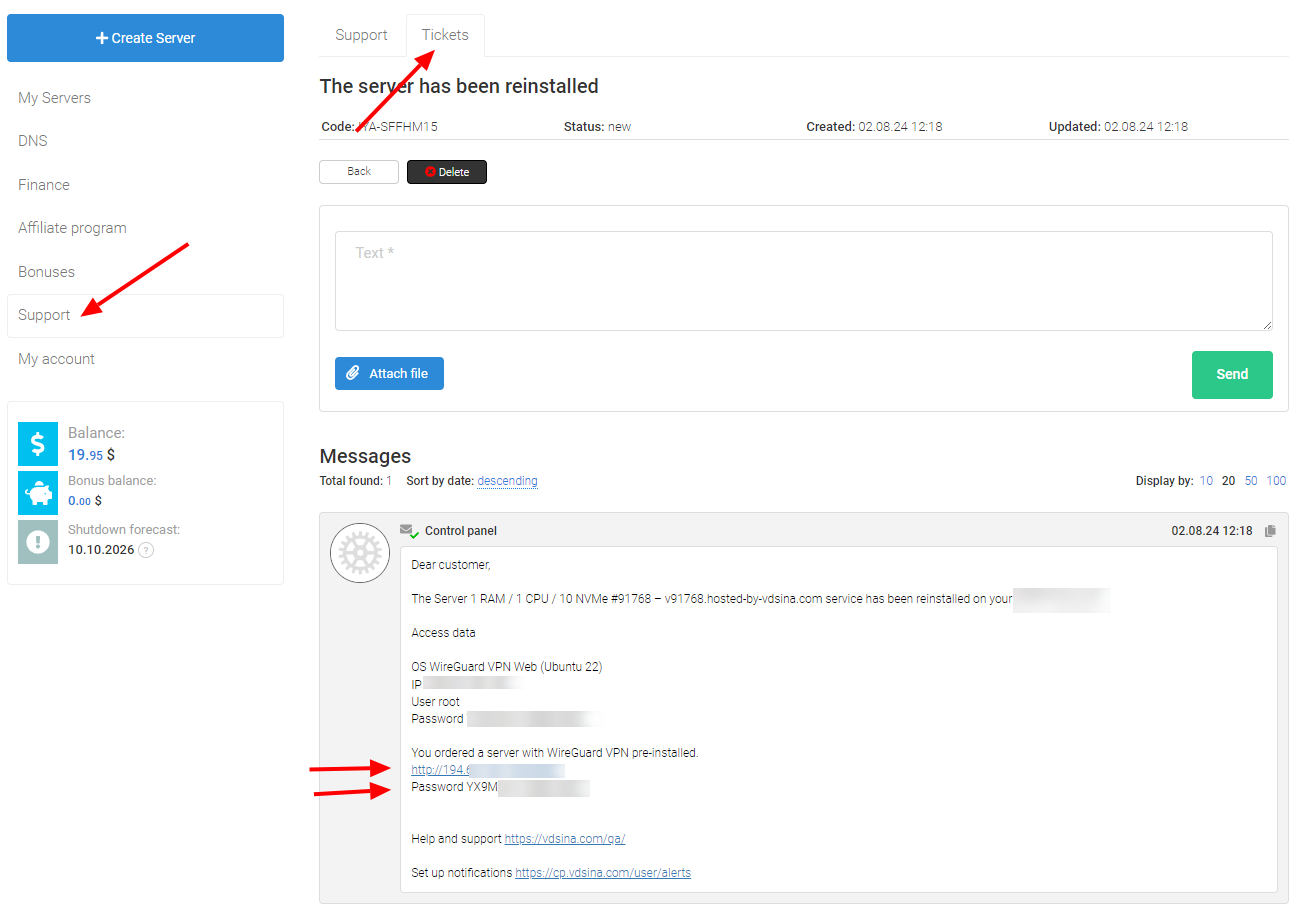Send the ticket reply

tap(1232, 375)
